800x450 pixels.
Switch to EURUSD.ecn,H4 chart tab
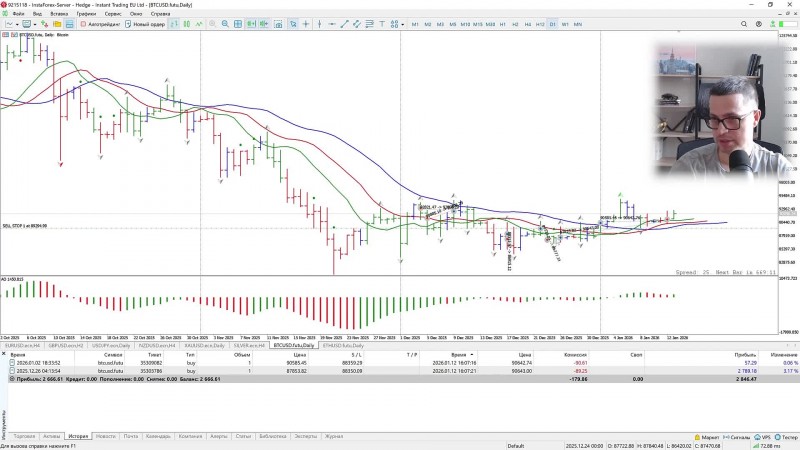(22, 345)
